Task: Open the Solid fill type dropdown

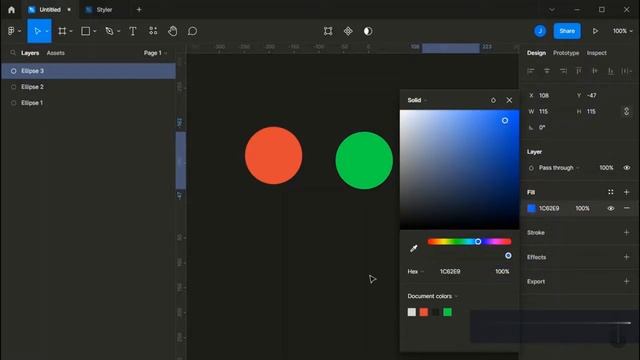Action: coord(417,100)
